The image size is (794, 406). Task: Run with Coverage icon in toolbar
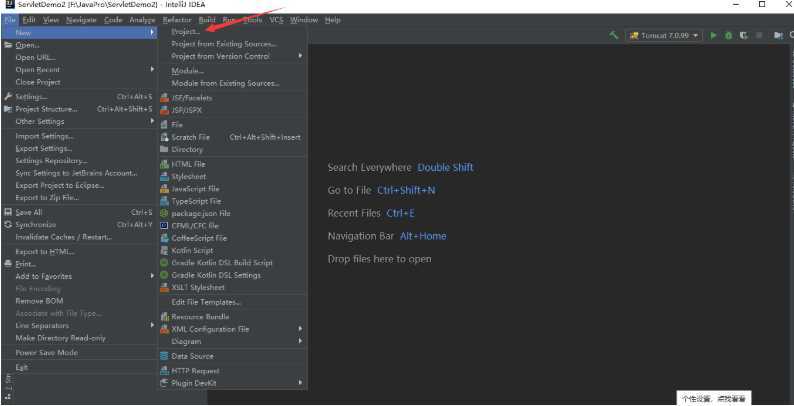744,35
